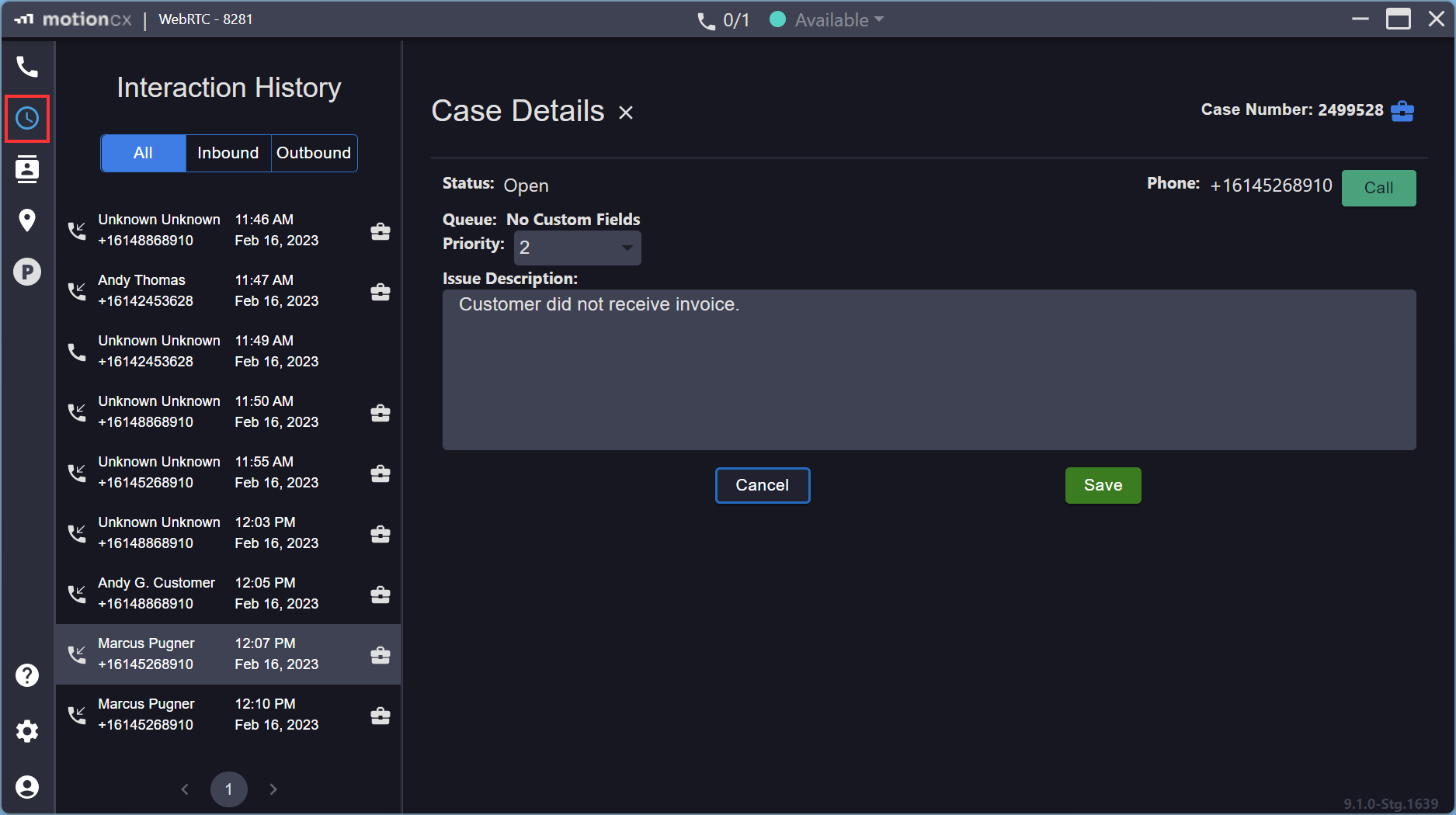Click the Open status value
This screenshot has height=815, width=1456.
[x=526, y=186]
